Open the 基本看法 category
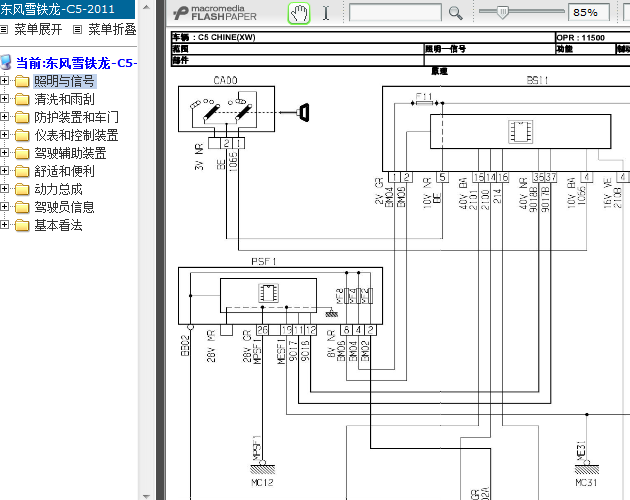Image resolution: width=630 pixels, height=500 pixels. (x=58, y=225)
